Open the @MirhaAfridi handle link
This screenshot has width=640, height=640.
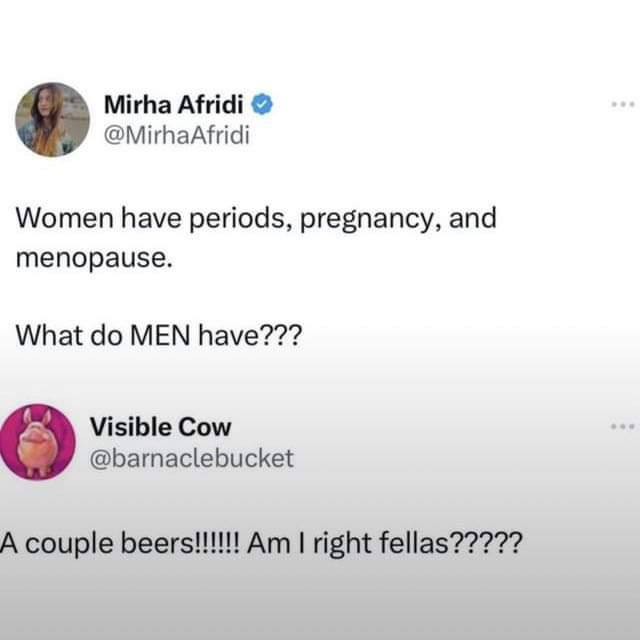click(x=176, y=132)
